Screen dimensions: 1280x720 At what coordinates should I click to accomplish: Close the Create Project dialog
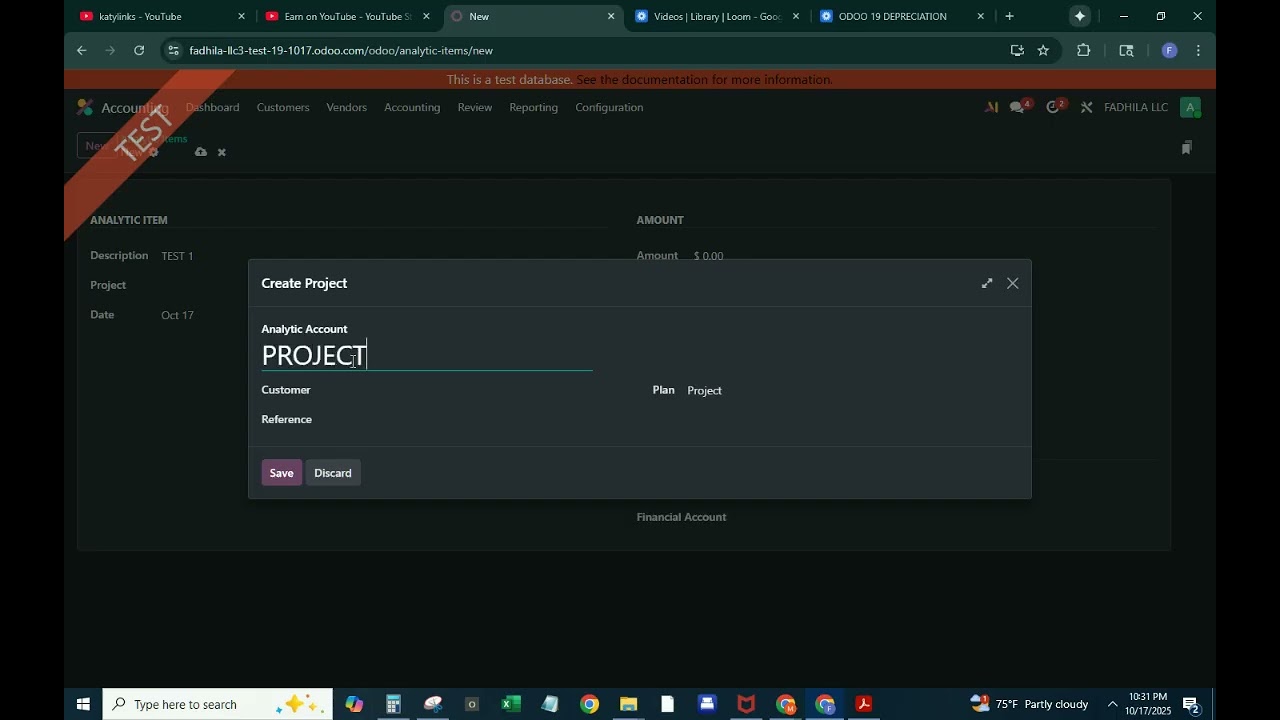(1013, 283)
